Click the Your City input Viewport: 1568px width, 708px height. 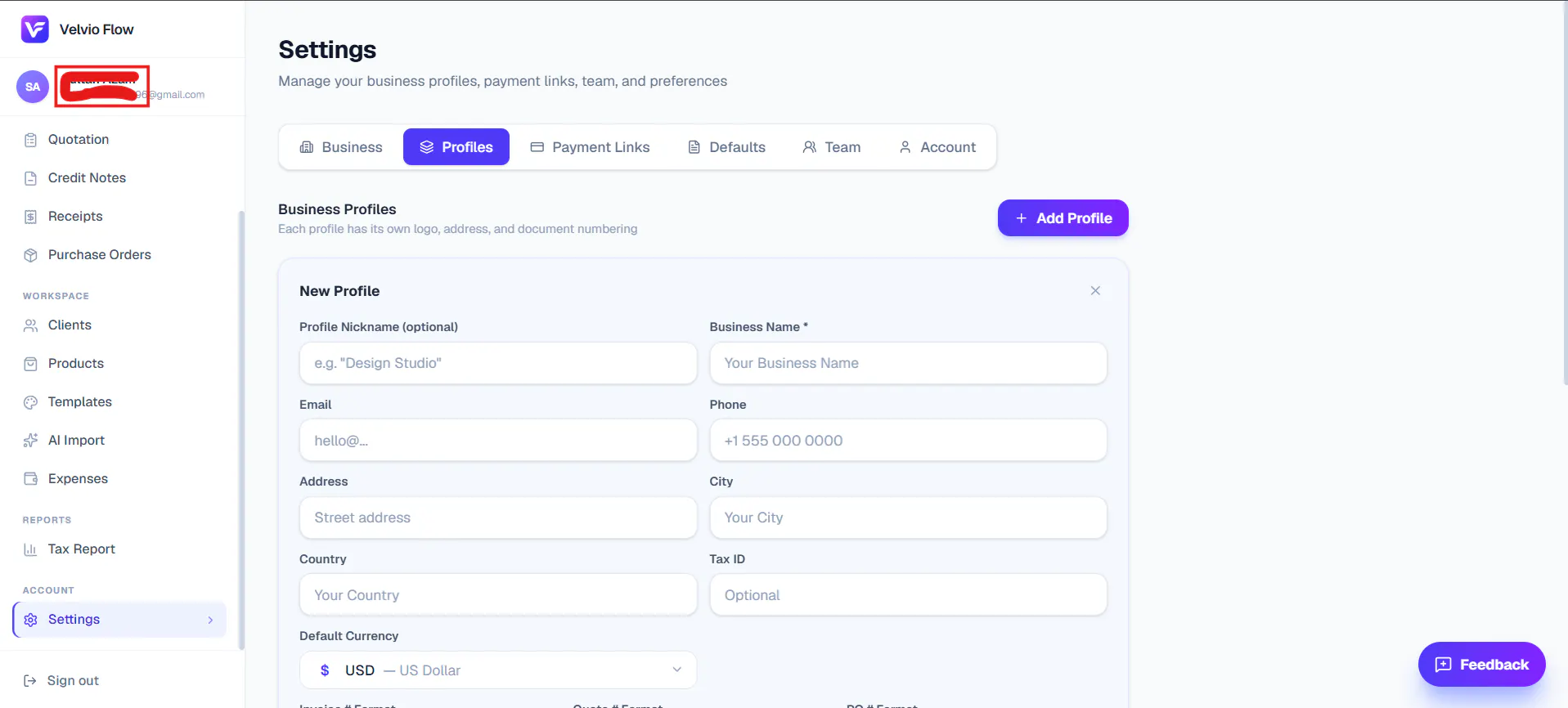point(908,518)
